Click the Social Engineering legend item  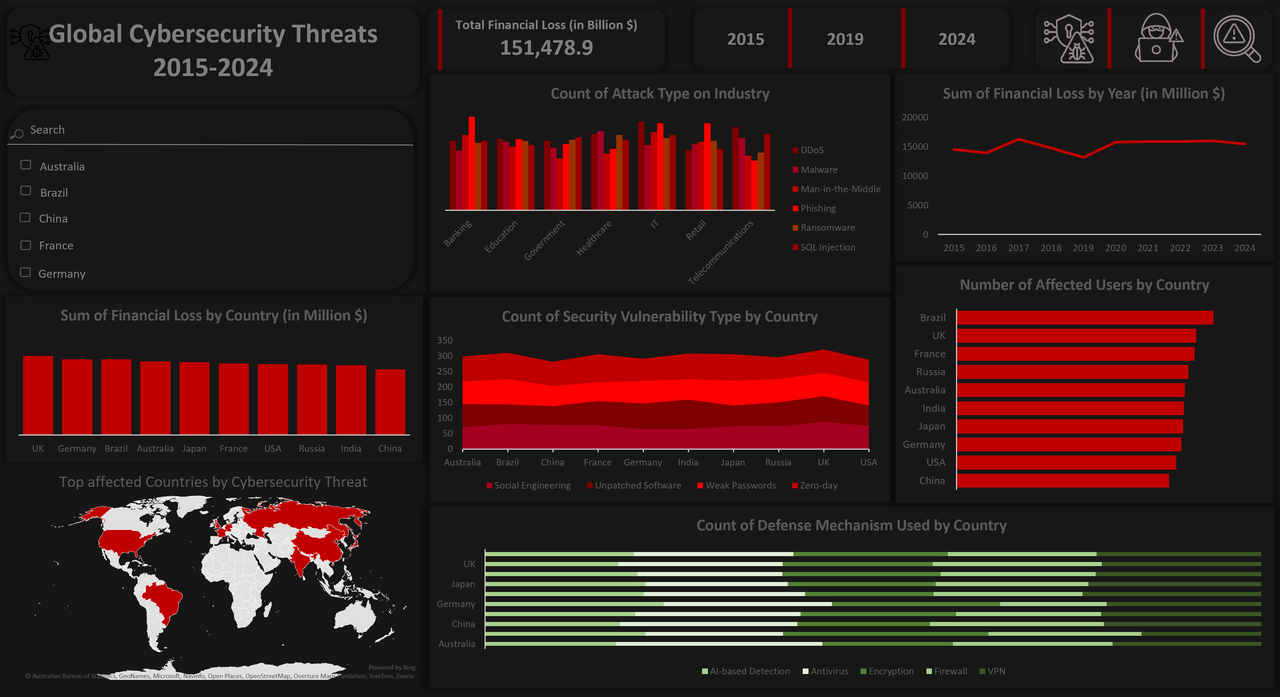click(528, 485)
